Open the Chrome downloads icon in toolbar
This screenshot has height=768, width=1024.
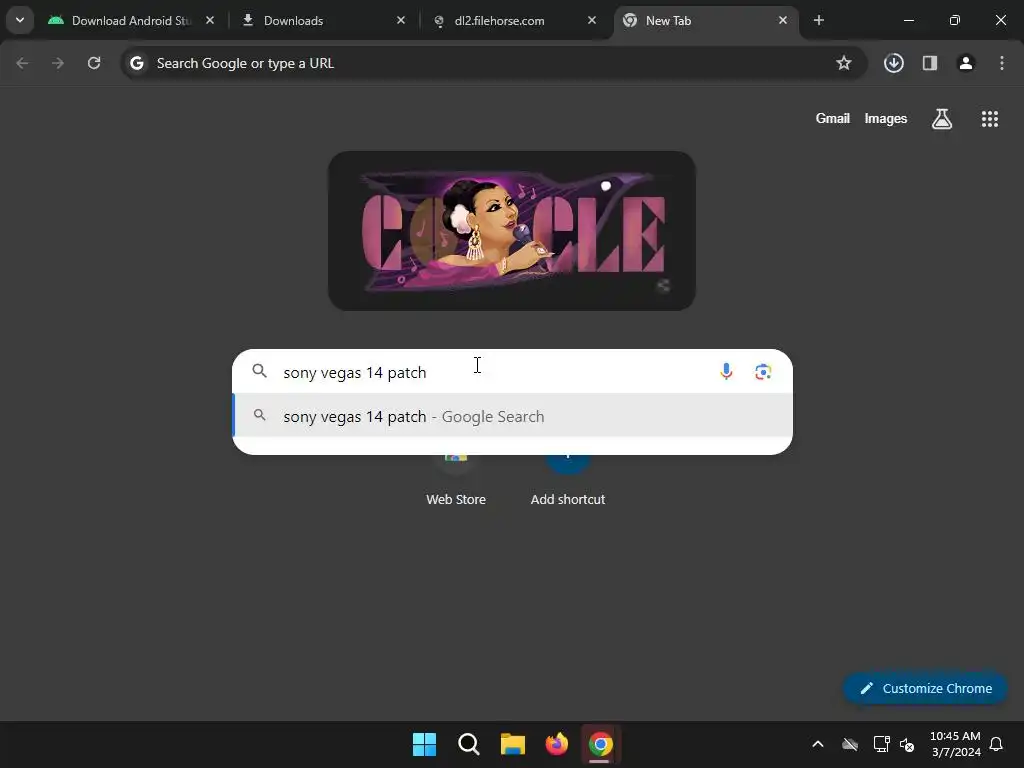point(893,63)
